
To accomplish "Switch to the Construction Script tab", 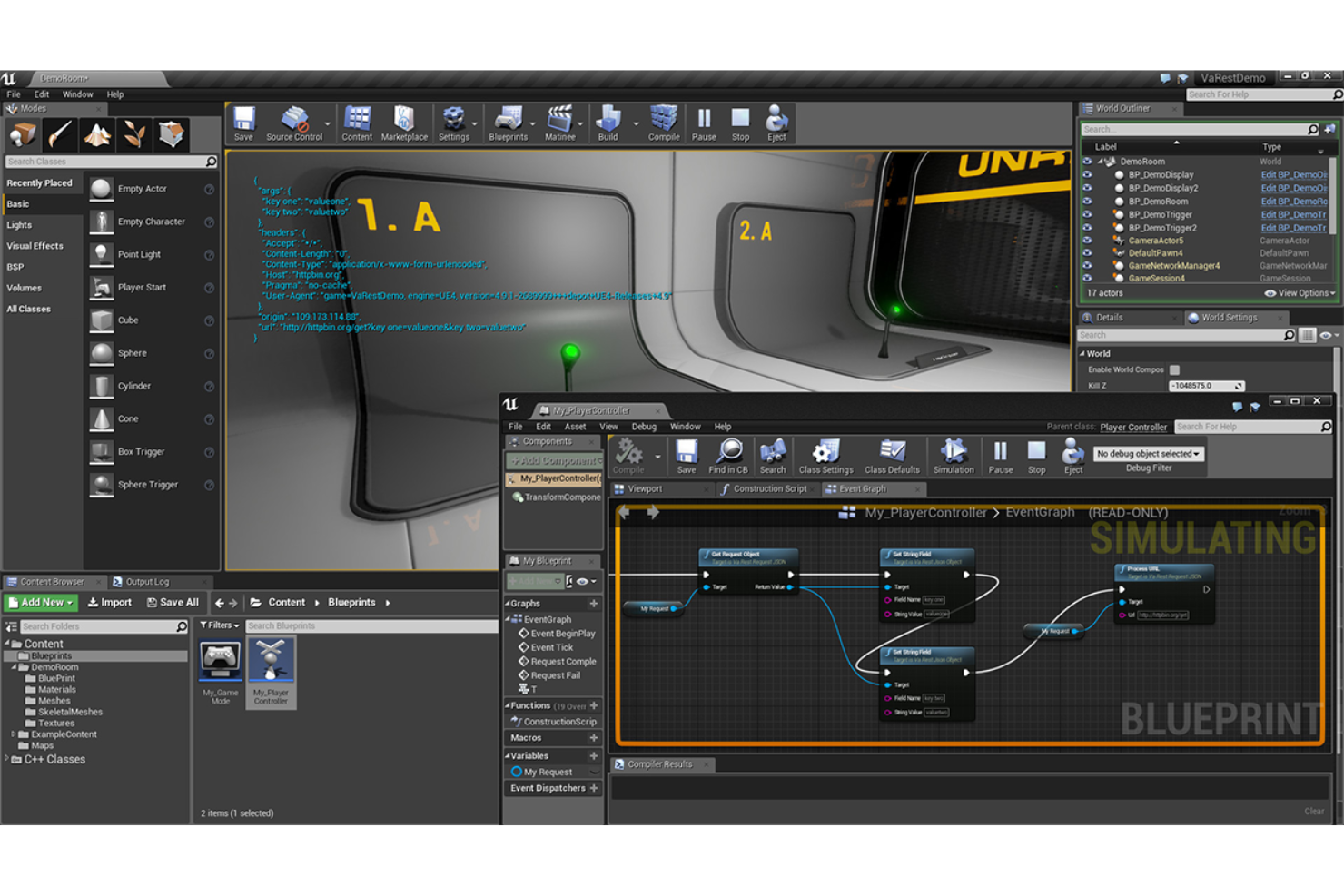I will pos(767,488).
